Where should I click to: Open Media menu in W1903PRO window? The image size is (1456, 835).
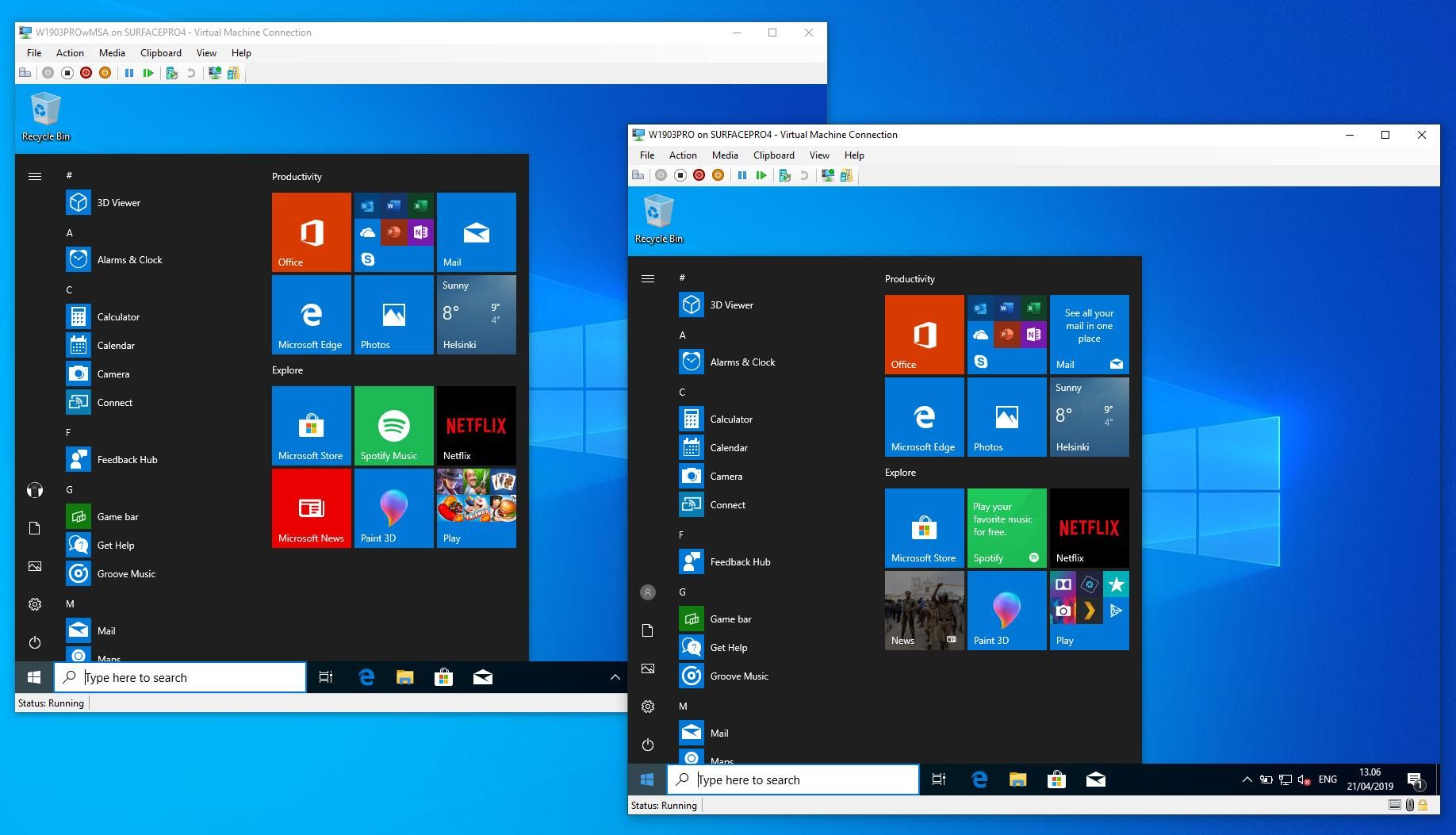click(x=725, y=155)
